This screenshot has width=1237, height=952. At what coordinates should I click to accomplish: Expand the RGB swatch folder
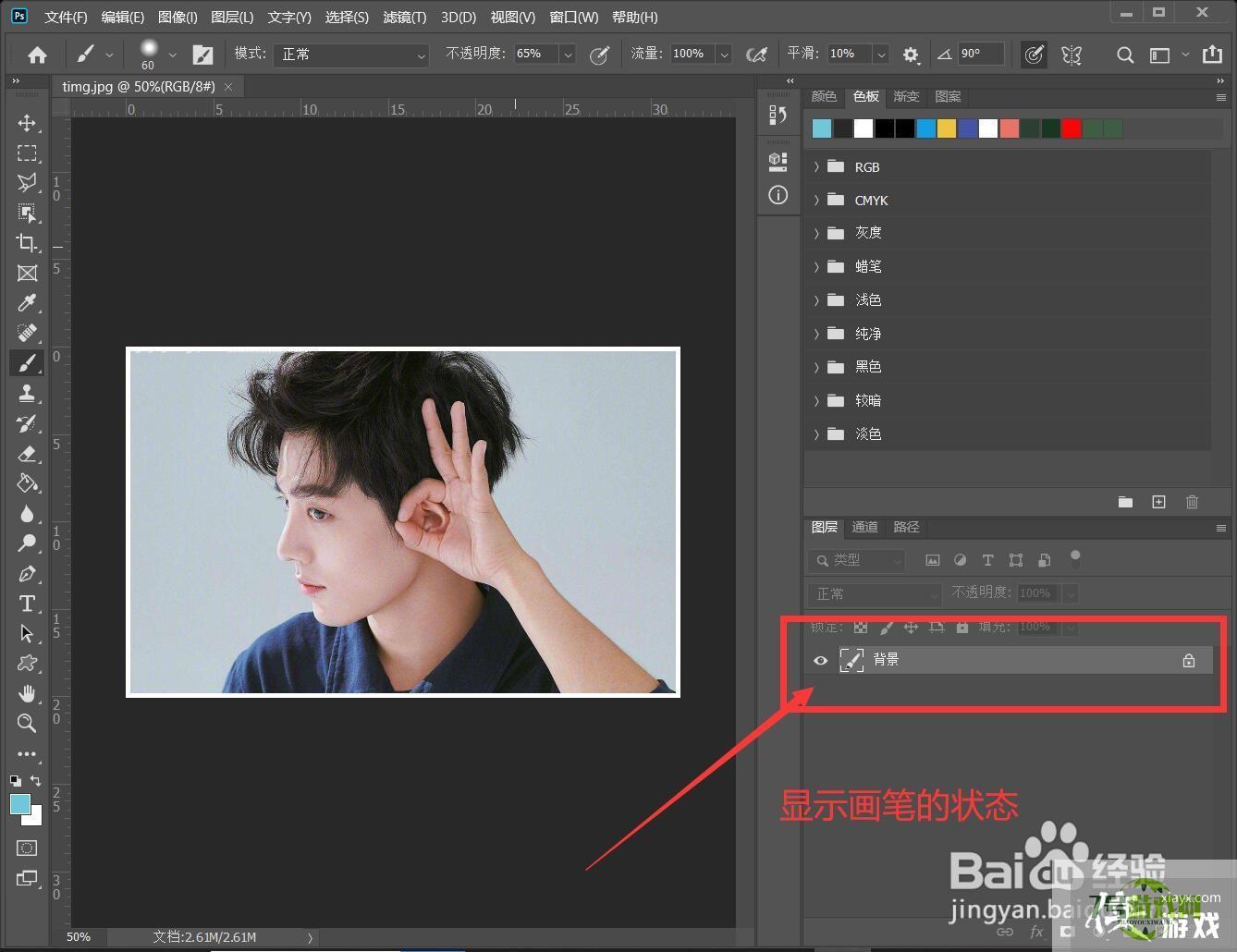tap(816, 167)
